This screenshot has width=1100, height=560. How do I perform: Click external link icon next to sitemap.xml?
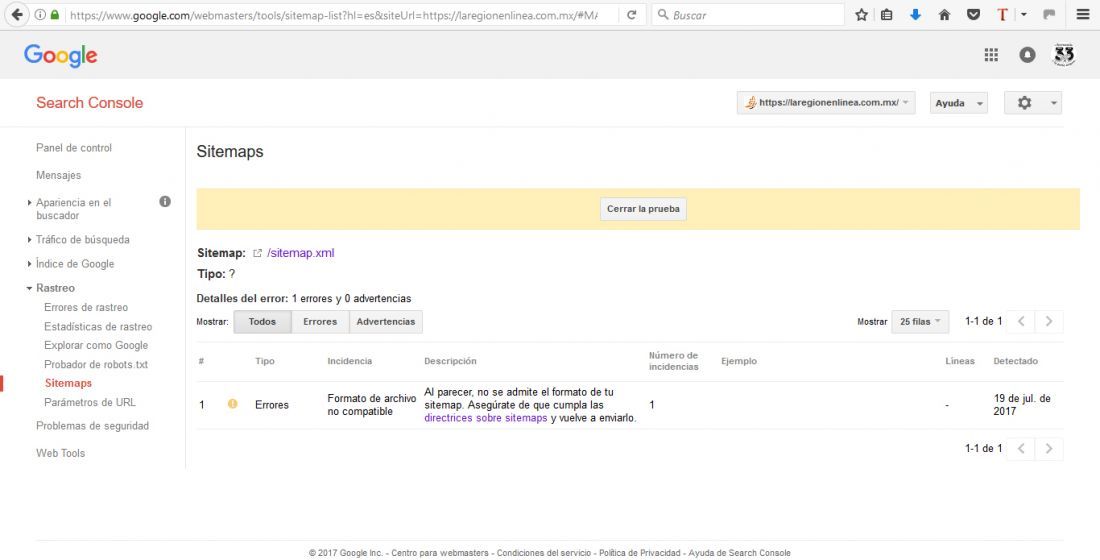point(257,253)
